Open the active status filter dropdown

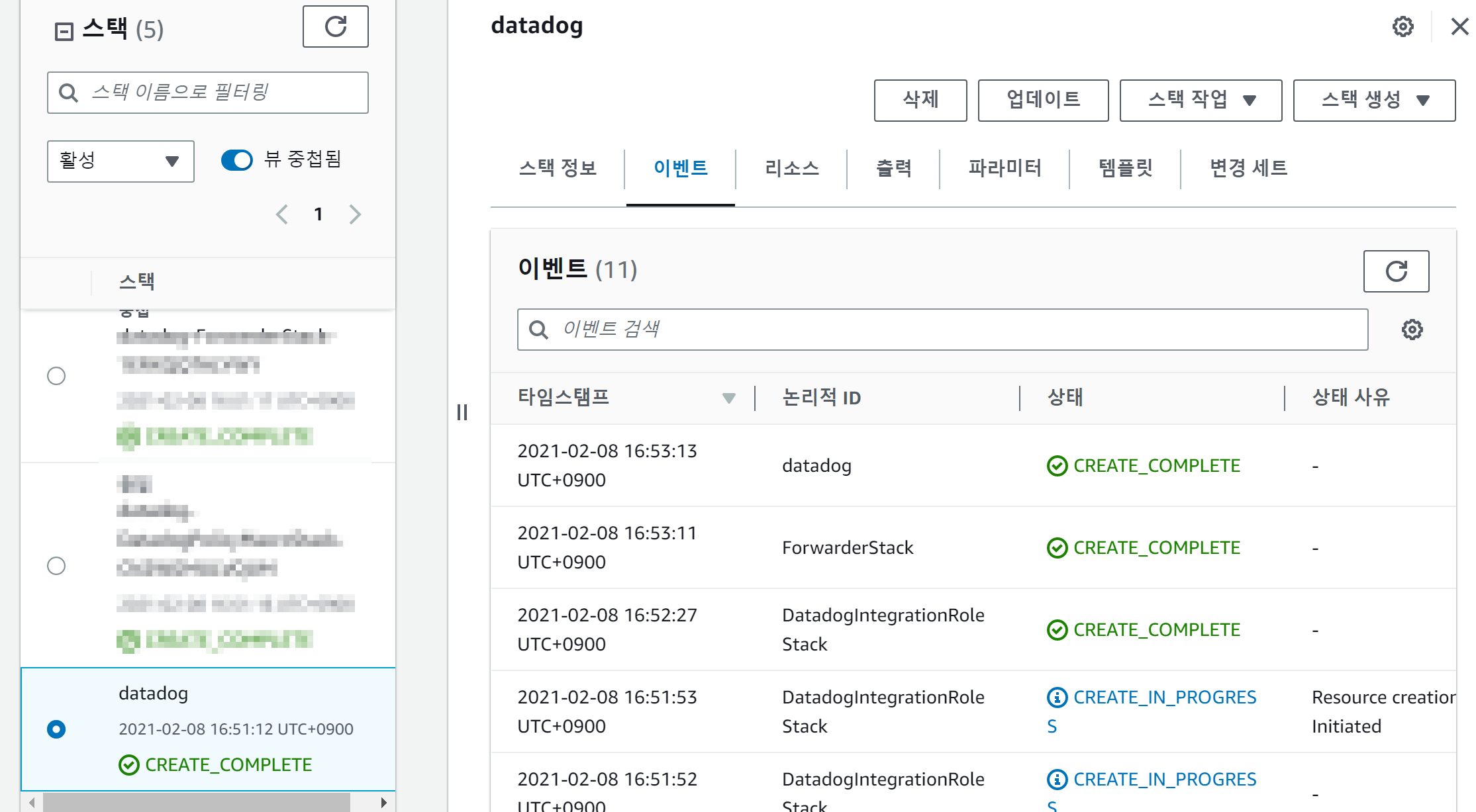[121, 161]
